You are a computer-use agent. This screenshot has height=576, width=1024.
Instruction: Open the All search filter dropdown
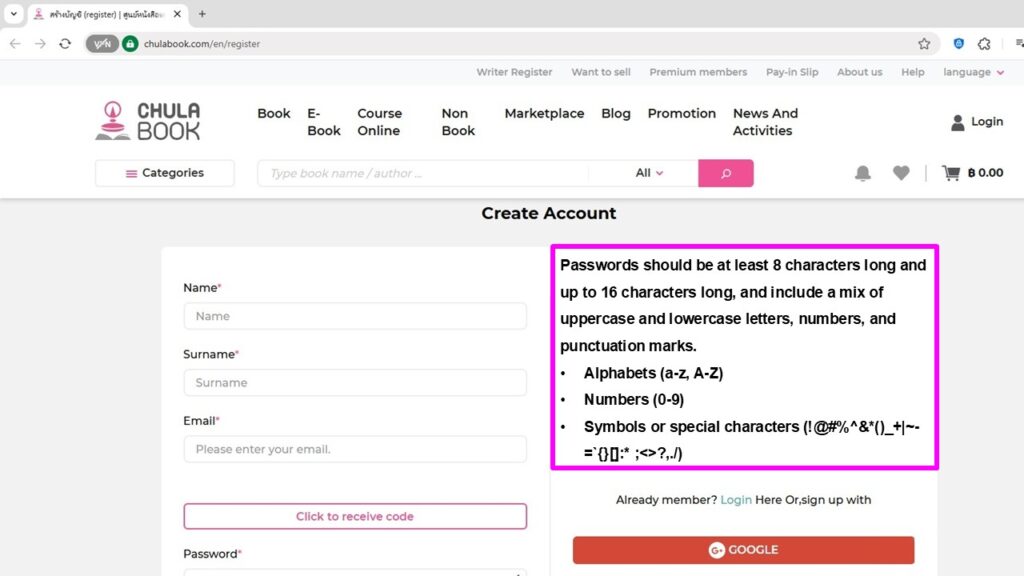[649, 173]
